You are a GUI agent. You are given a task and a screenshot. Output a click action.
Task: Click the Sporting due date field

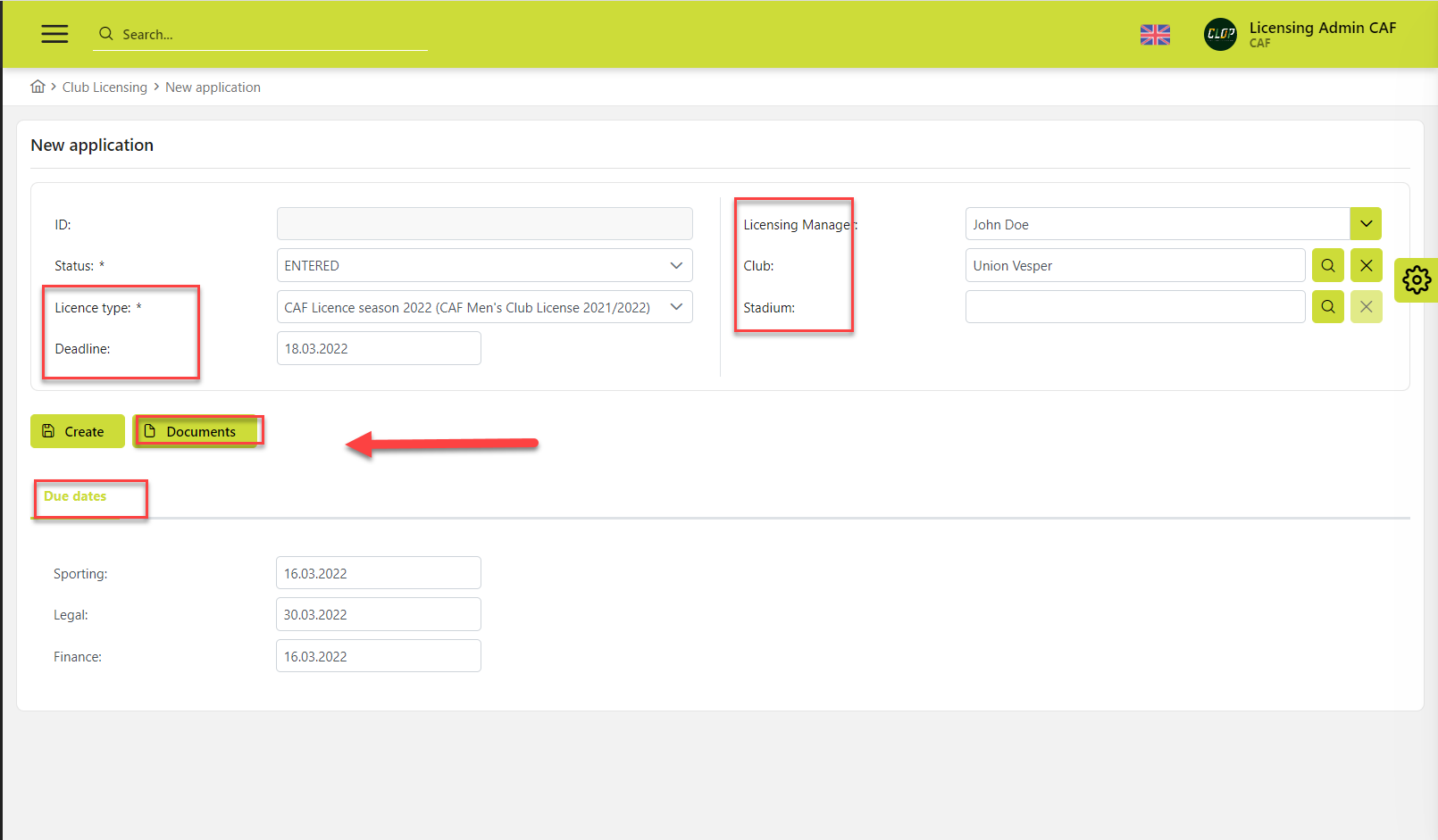pos(378,573)
